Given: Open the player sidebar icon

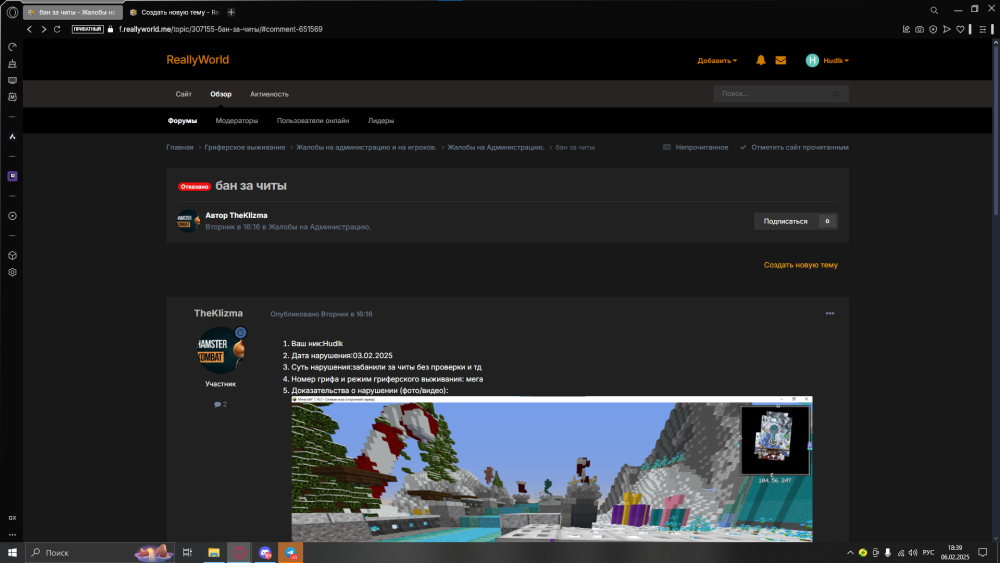Looking at the screenshot, I should coord(12,216).
